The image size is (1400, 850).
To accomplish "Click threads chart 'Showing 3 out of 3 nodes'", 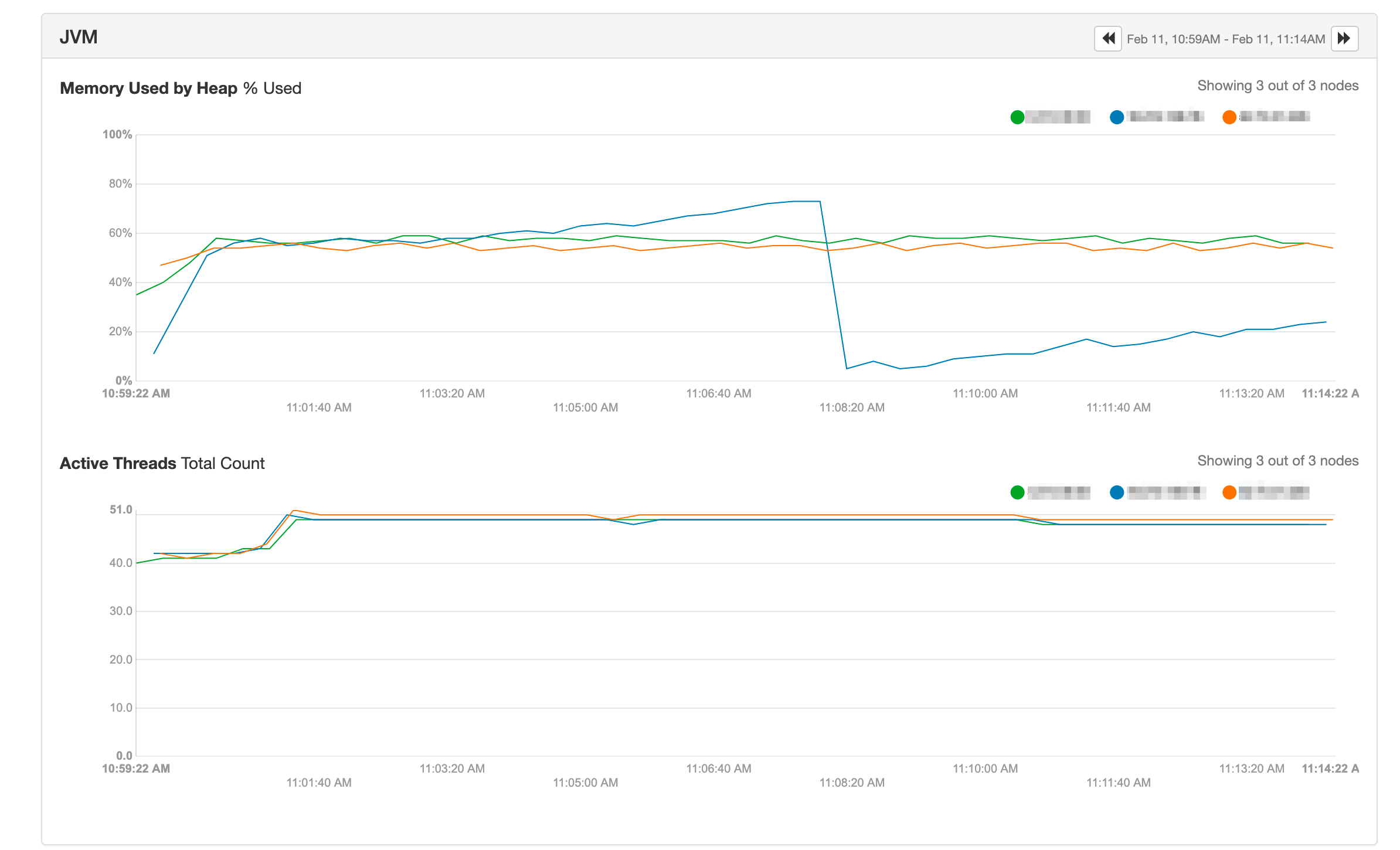I will [1277, 461].
